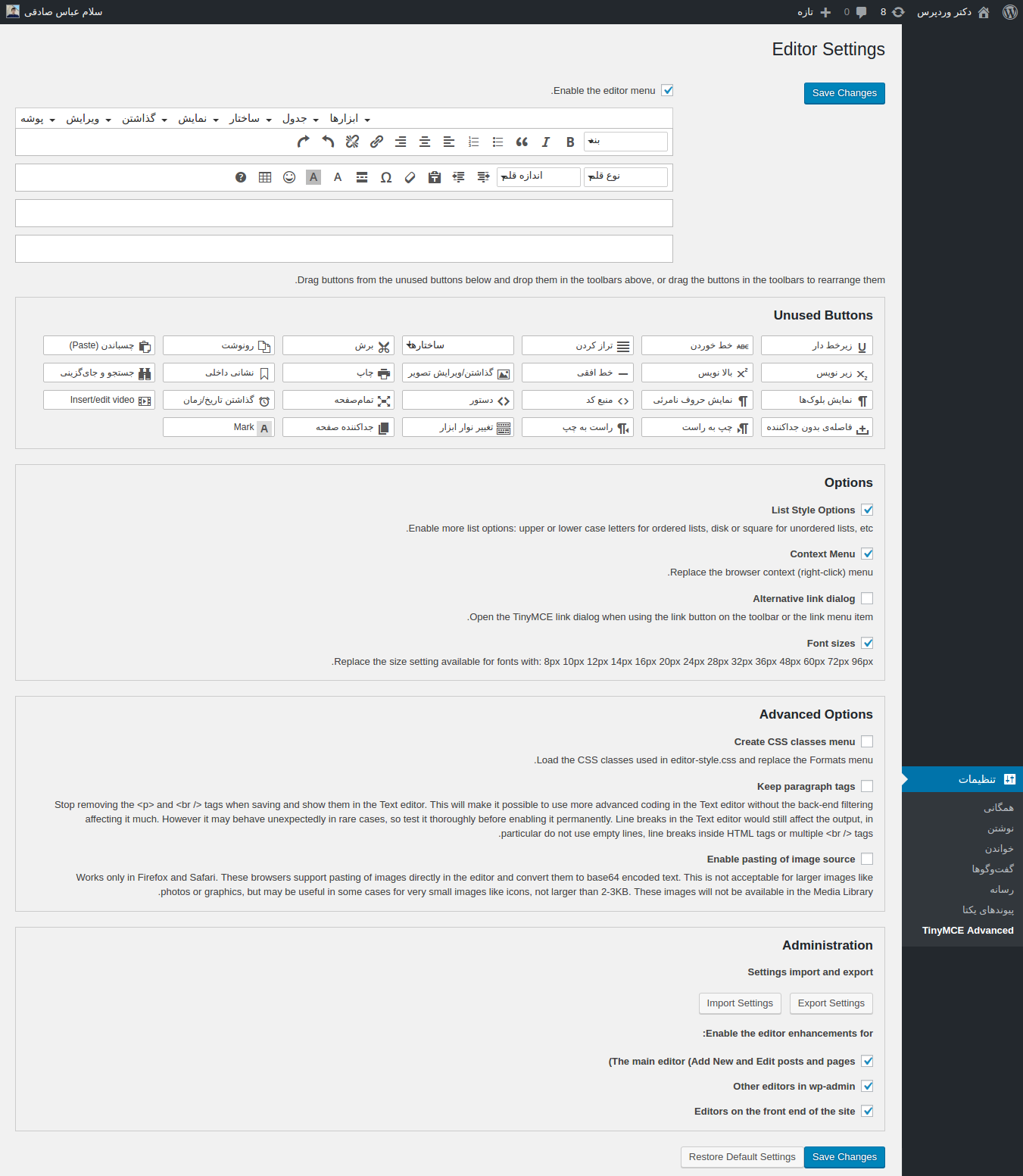
Task: Click Restore Default Settings button
Action: pos(742,1157)
